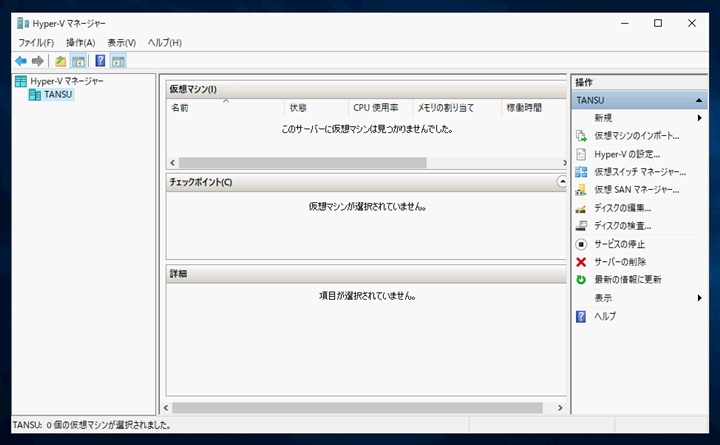Click サーバーの削除 action text

click(x=620, y=262)
